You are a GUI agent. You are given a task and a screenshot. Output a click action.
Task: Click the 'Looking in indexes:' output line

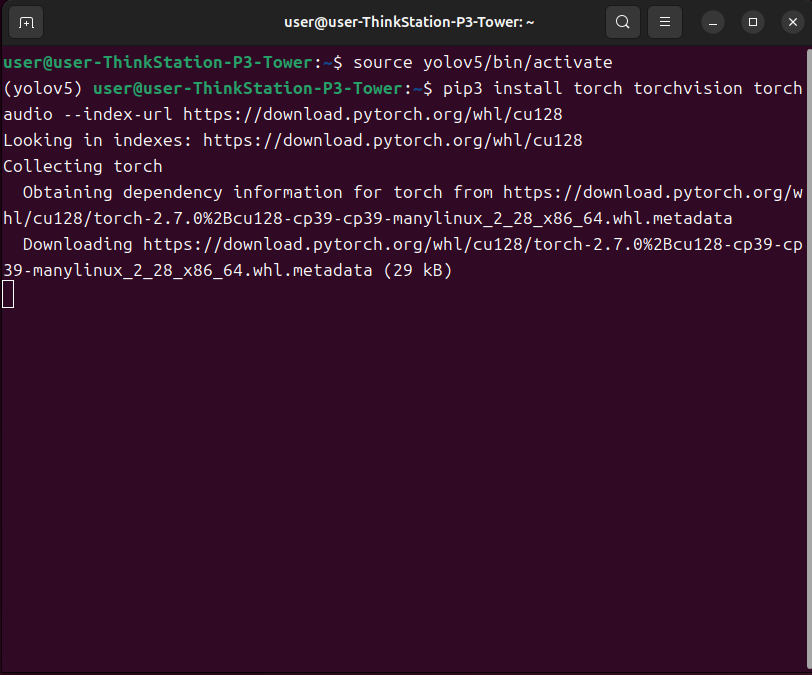coord(293,140)
